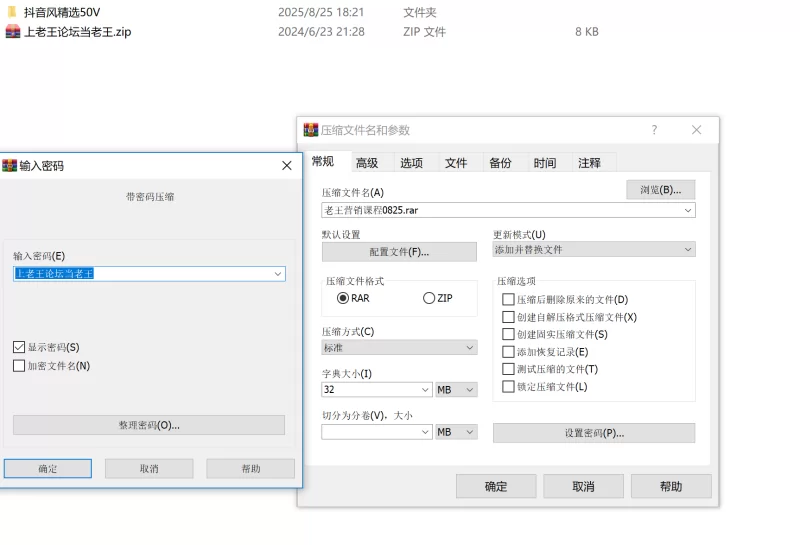Check 创建固实压缩文件(S)
Viewport: 800px width, 545px height.
508,334
